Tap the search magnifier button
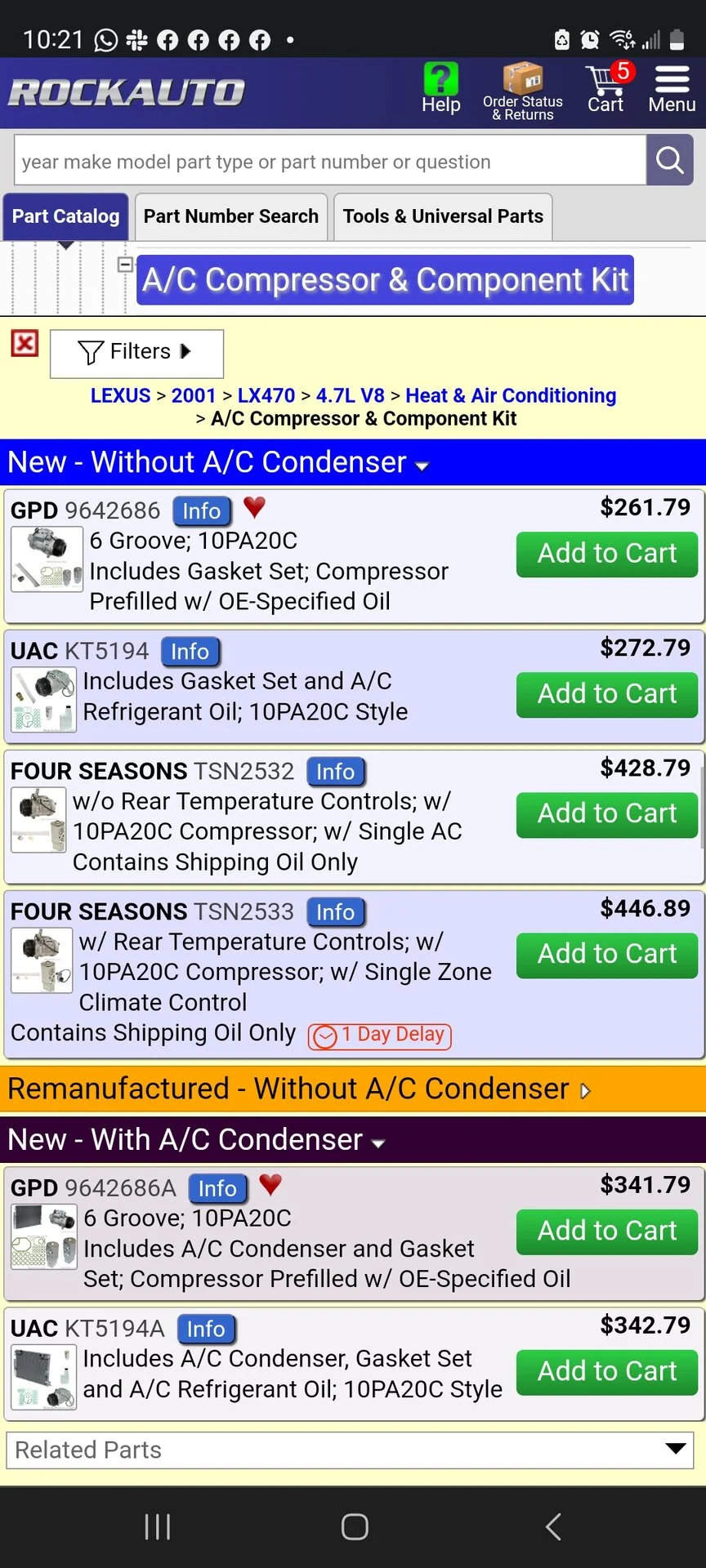The image size is (706, 1568). [x=669, y=160]
